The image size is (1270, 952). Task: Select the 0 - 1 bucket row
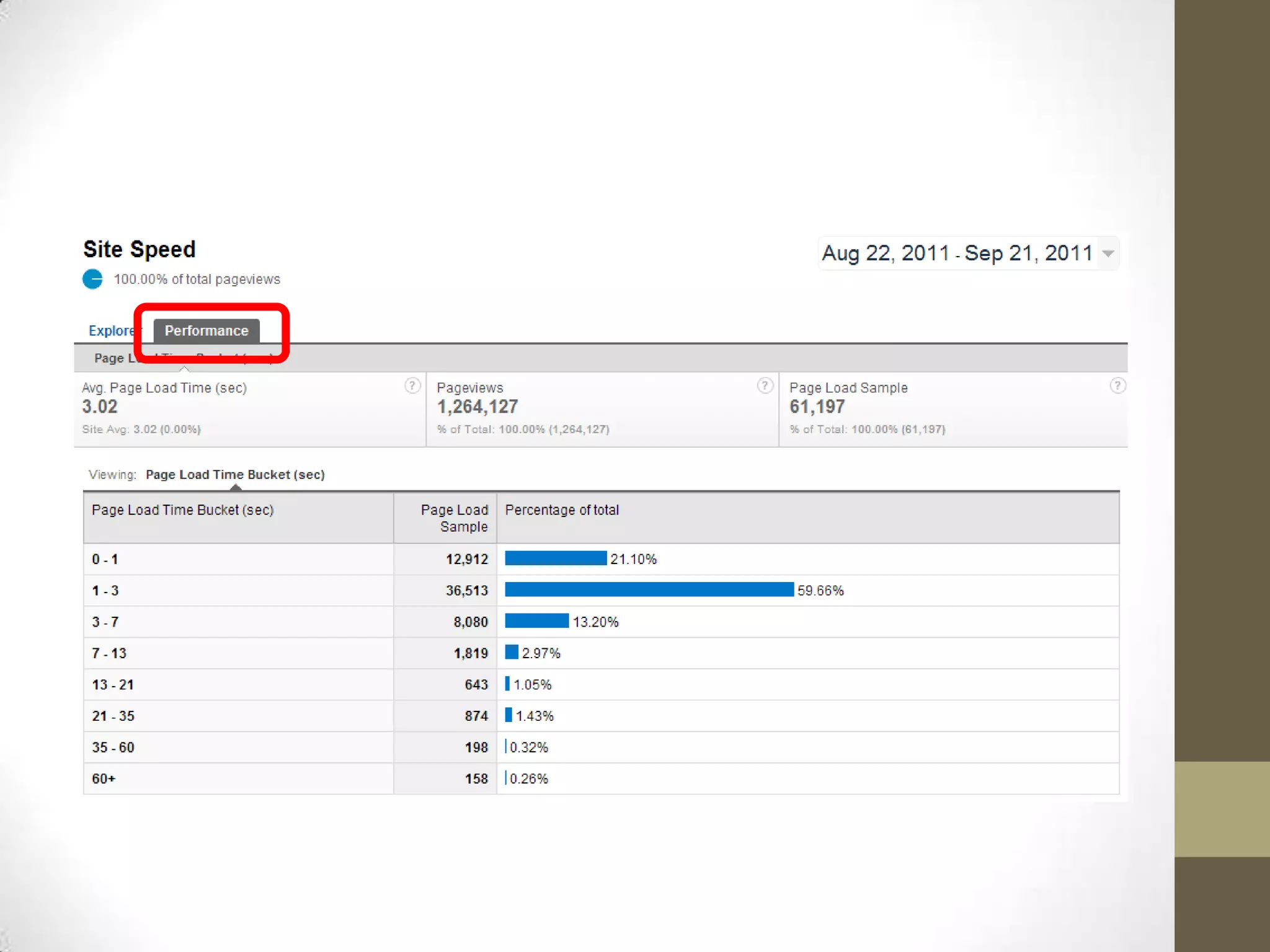pos(105,559)
